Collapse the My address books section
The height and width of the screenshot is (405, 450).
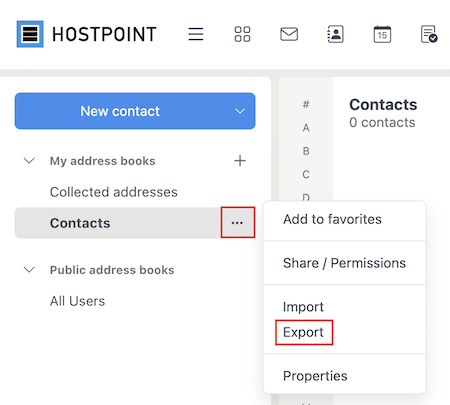point(29,161)
